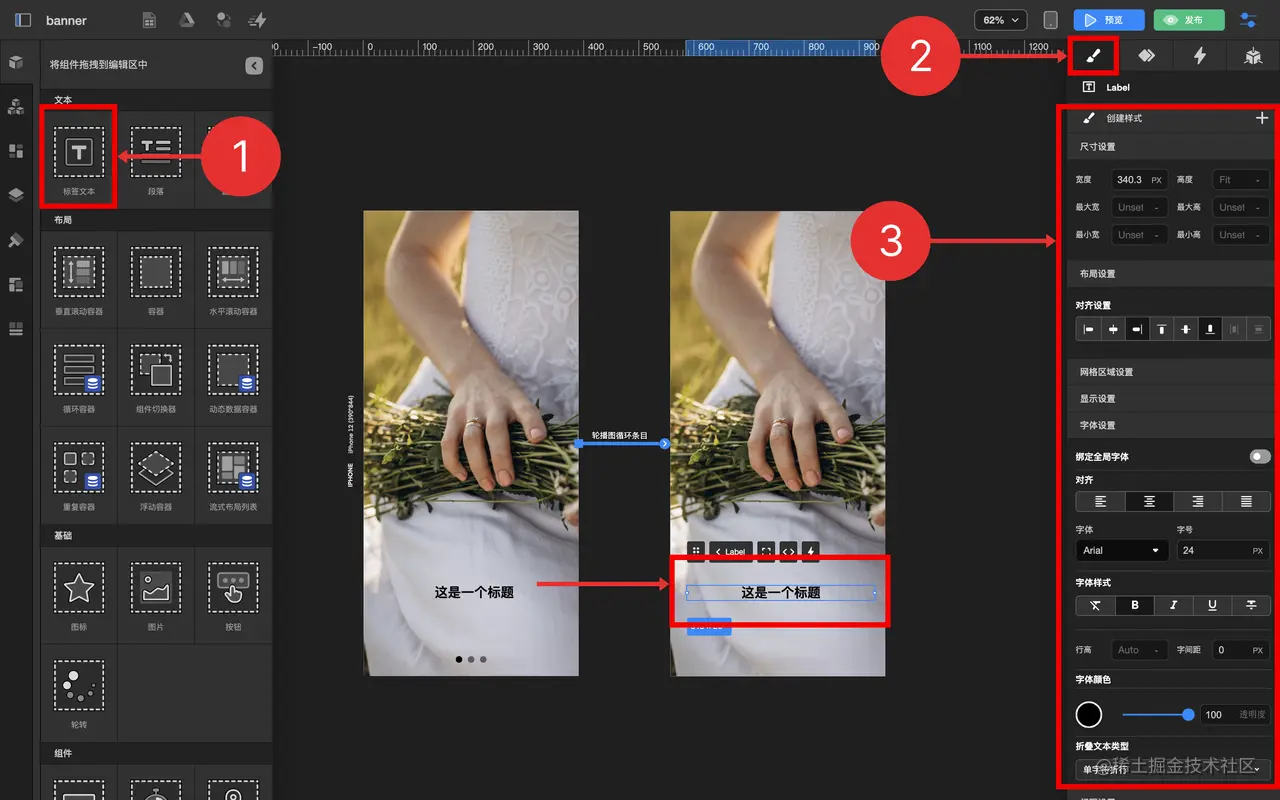The height and width of the screenshot is (800, 1280).
Task: Open the black font color swatch
Action: click(x=1089, y=714)
